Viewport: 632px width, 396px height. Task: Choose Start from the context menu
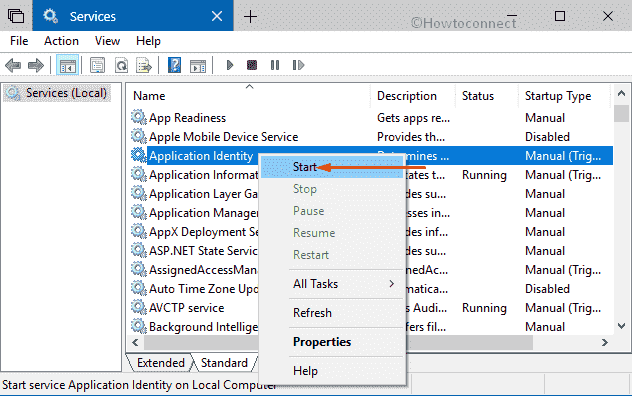(332, 167)
